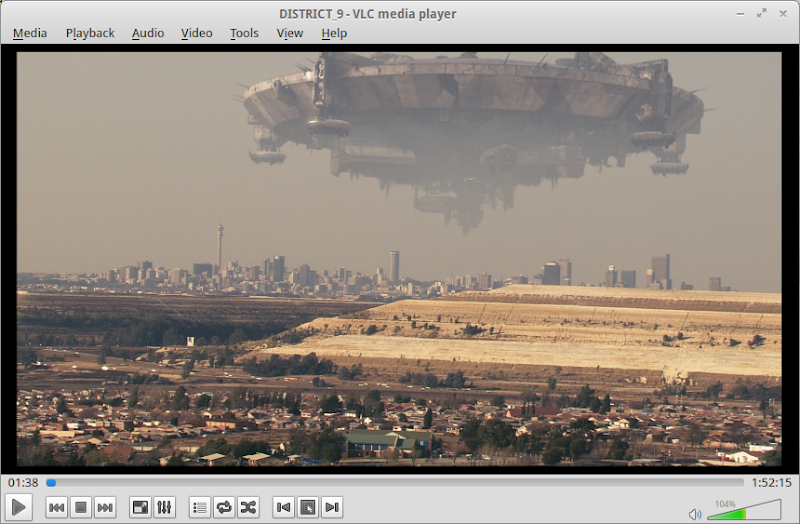
Task: Toggle random shuffle playback
Action: coord(248,507)
